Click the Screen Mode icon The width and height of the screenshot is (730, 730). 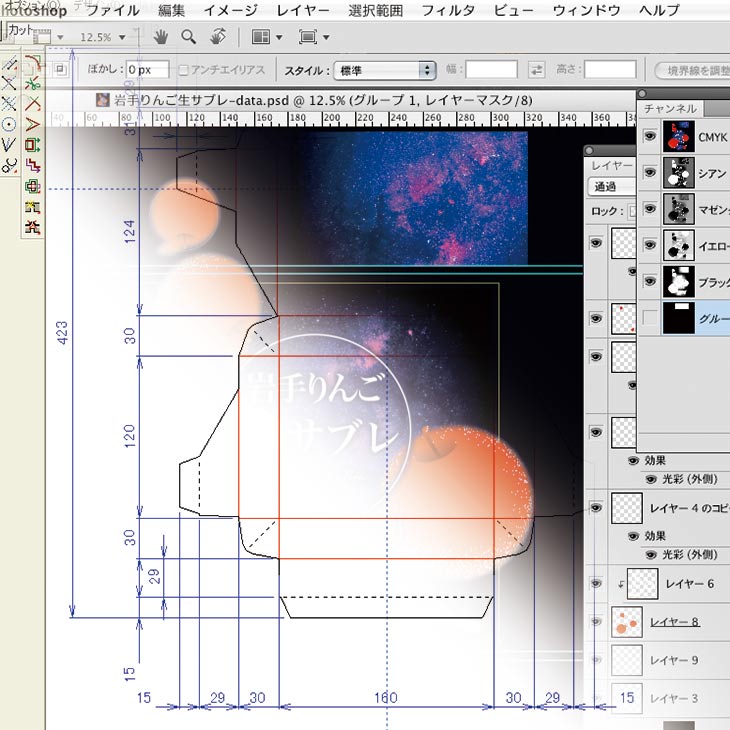point(308,37)
